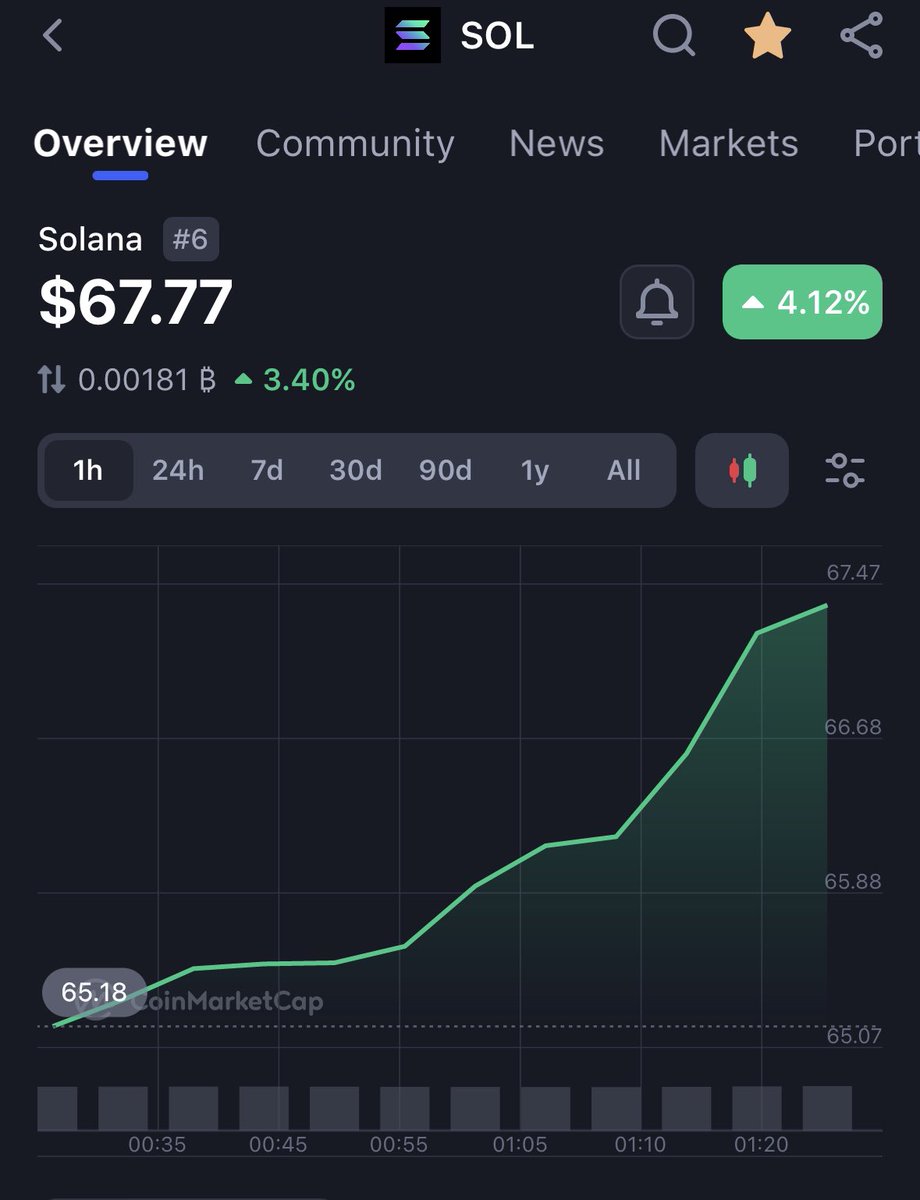Select the Overview tab
The height and width of the screenshot is (1200, 920).
pos(120,144)
